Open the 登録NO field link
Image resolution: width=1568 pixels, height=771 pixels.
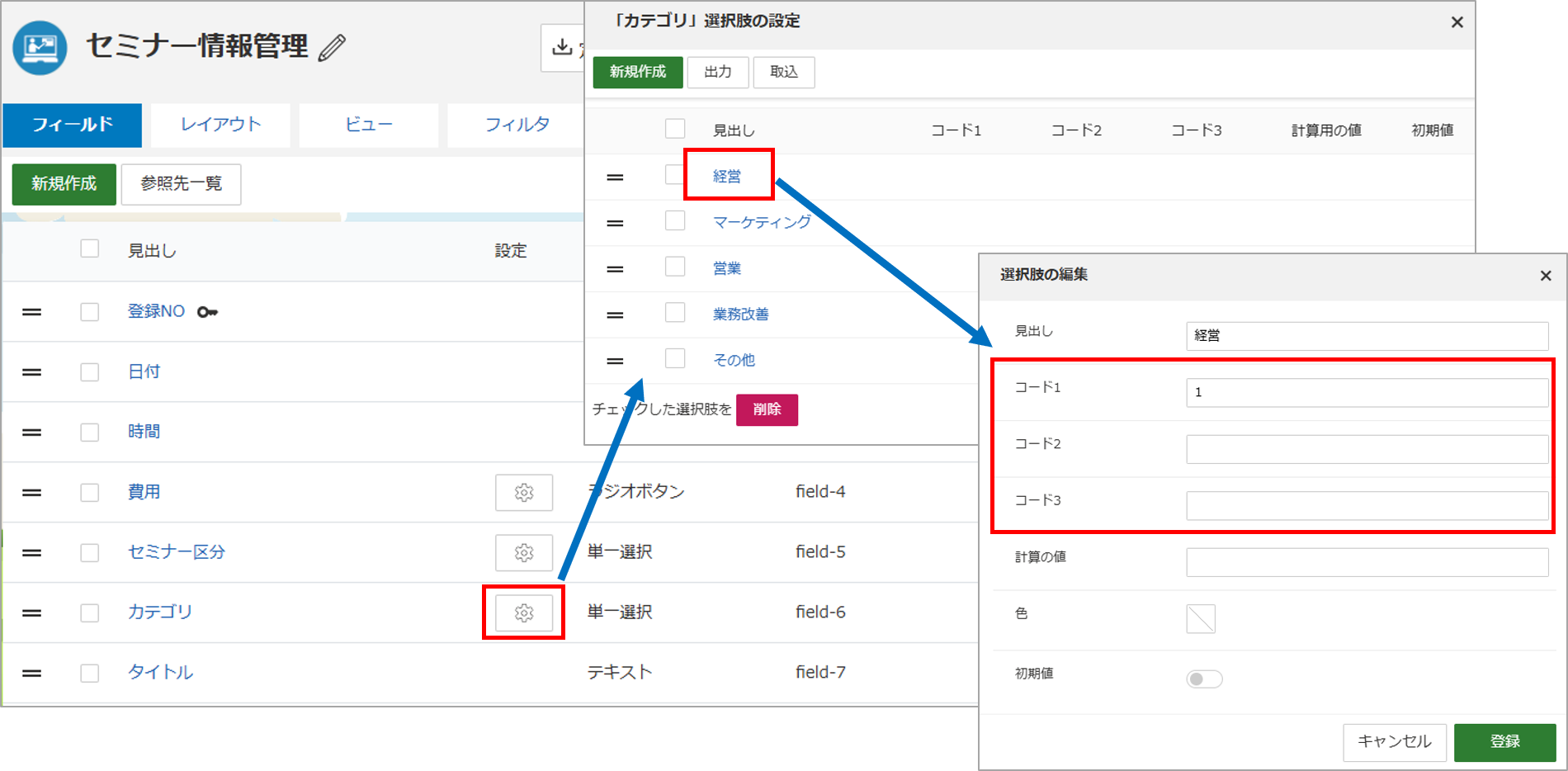point(157,311)
